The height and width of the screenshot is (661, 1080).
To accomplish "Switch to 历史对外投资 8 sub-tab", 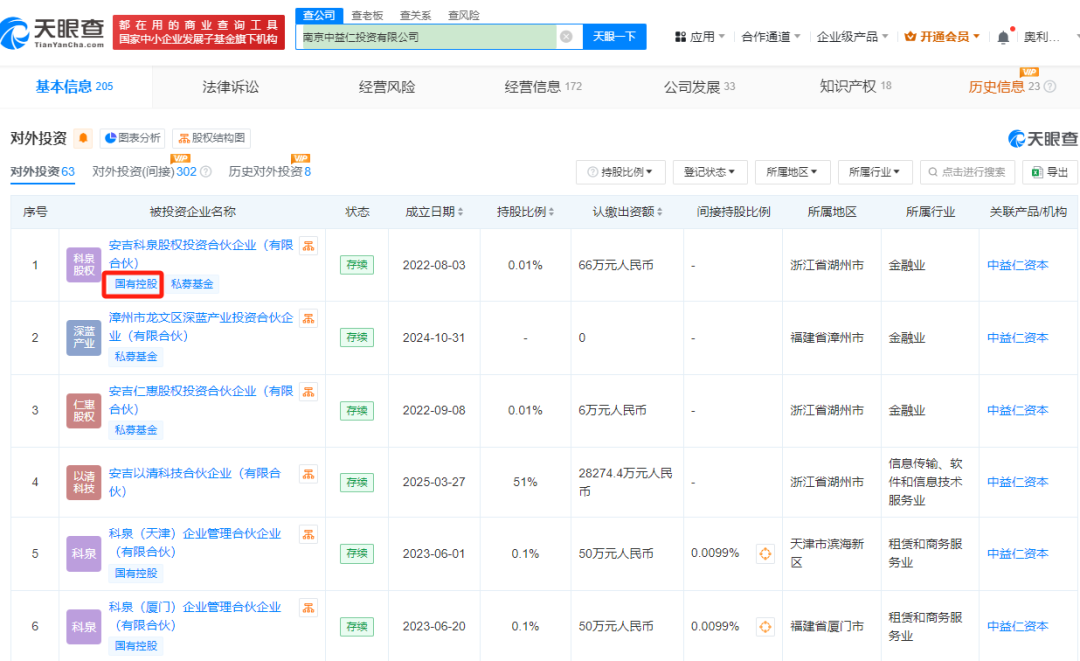I will tap(269, 171).
